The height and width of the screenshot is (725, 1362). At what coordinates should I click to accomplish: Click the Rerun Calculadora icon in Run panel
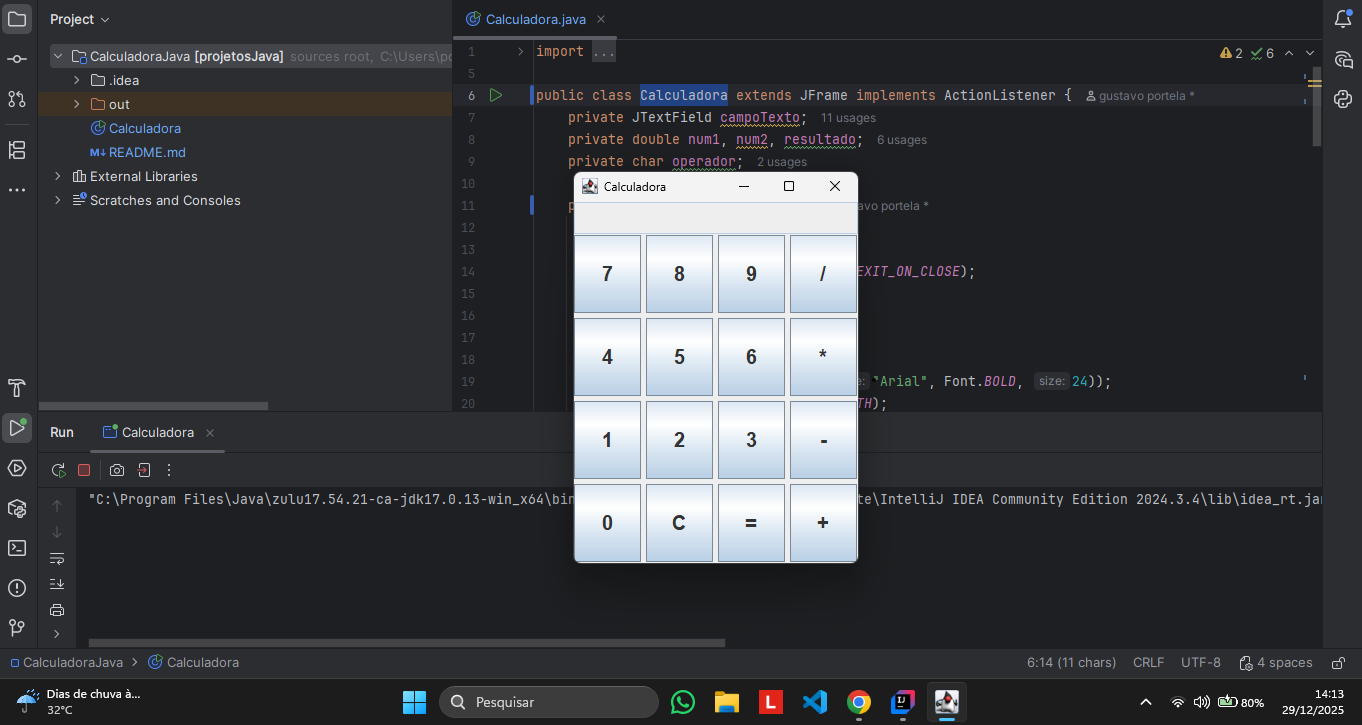pyautogui.click(x=58, y=470)
